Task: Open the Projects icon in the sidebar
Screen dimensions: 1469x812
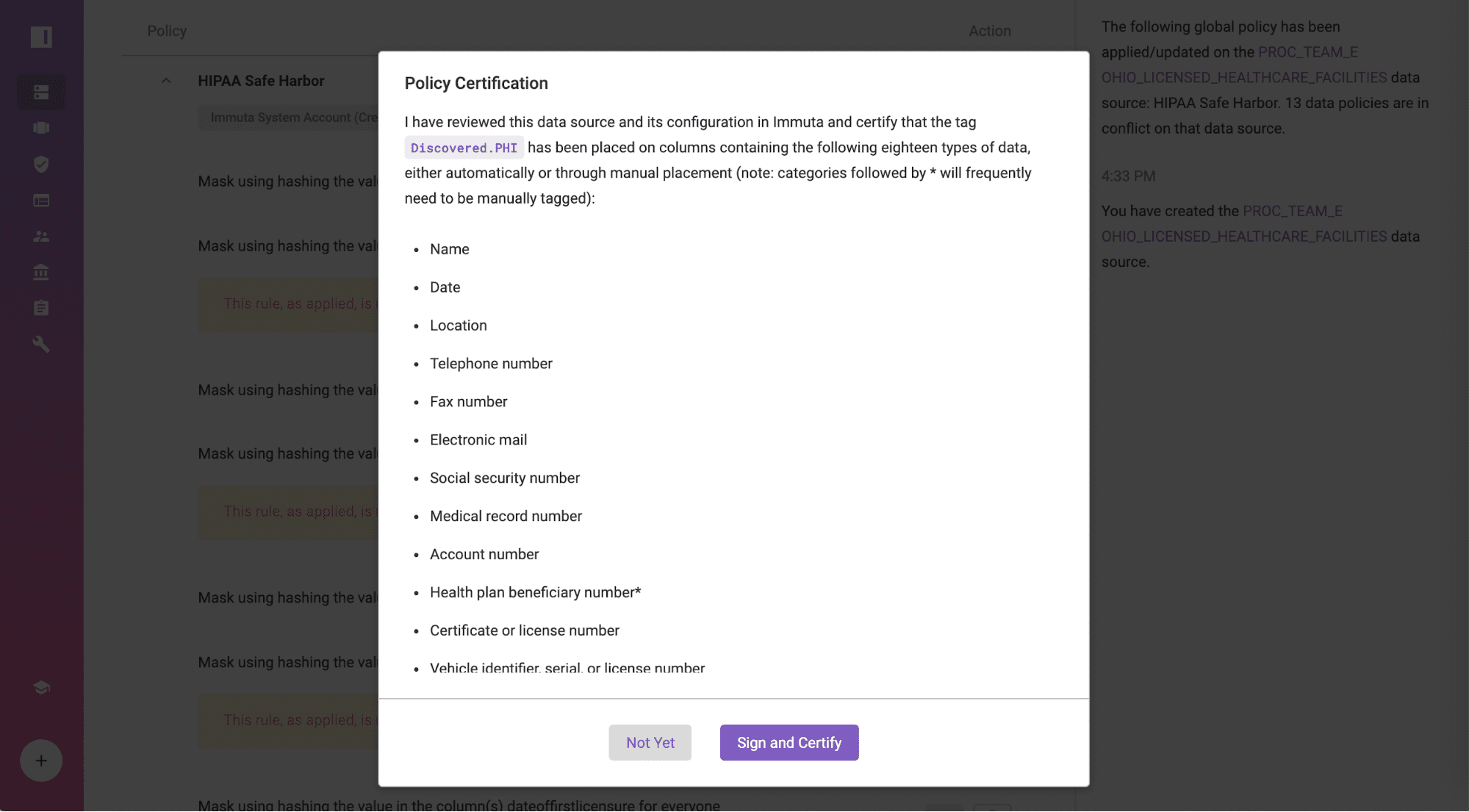Action: click(x=41, y=128)
